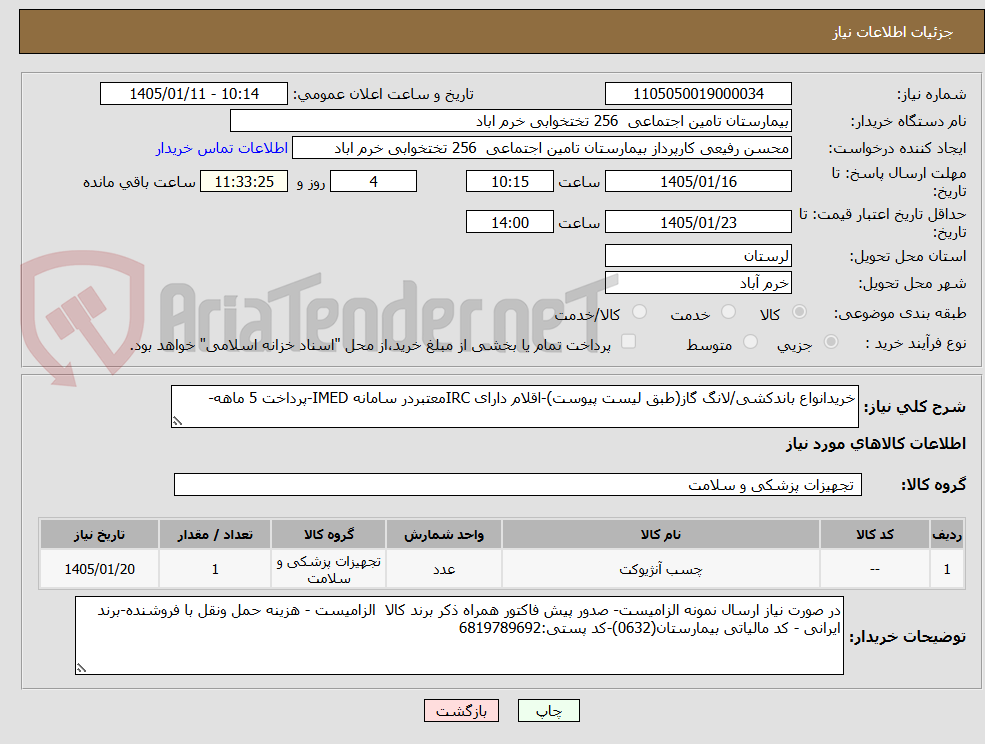Click the شرح کلی نیاز text area
The width and height of the screenshot is (985, 744).
point(514,407)
